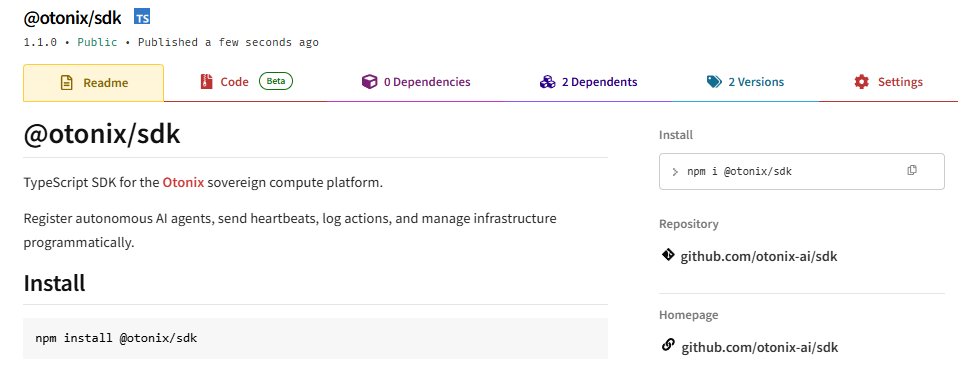
Task: Select the 'npm i @otonix/sdk' install box text
Action: tap(739, 171)
